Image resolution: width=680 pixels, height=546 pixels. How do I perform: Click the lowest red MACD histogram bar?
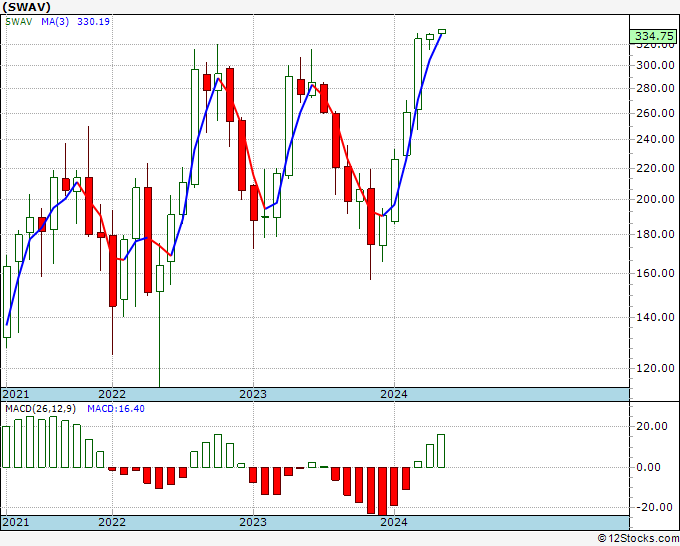click(382, 491)
